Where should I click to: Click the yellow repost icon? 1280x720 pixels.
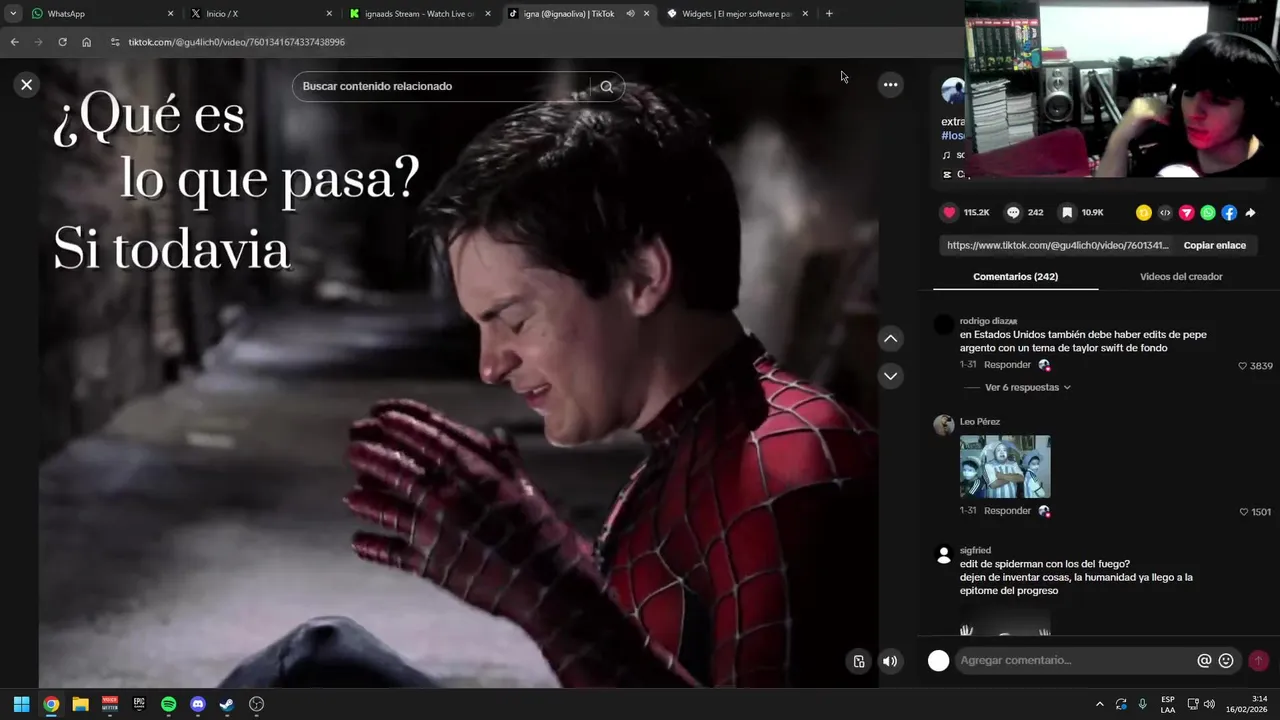1144,213
